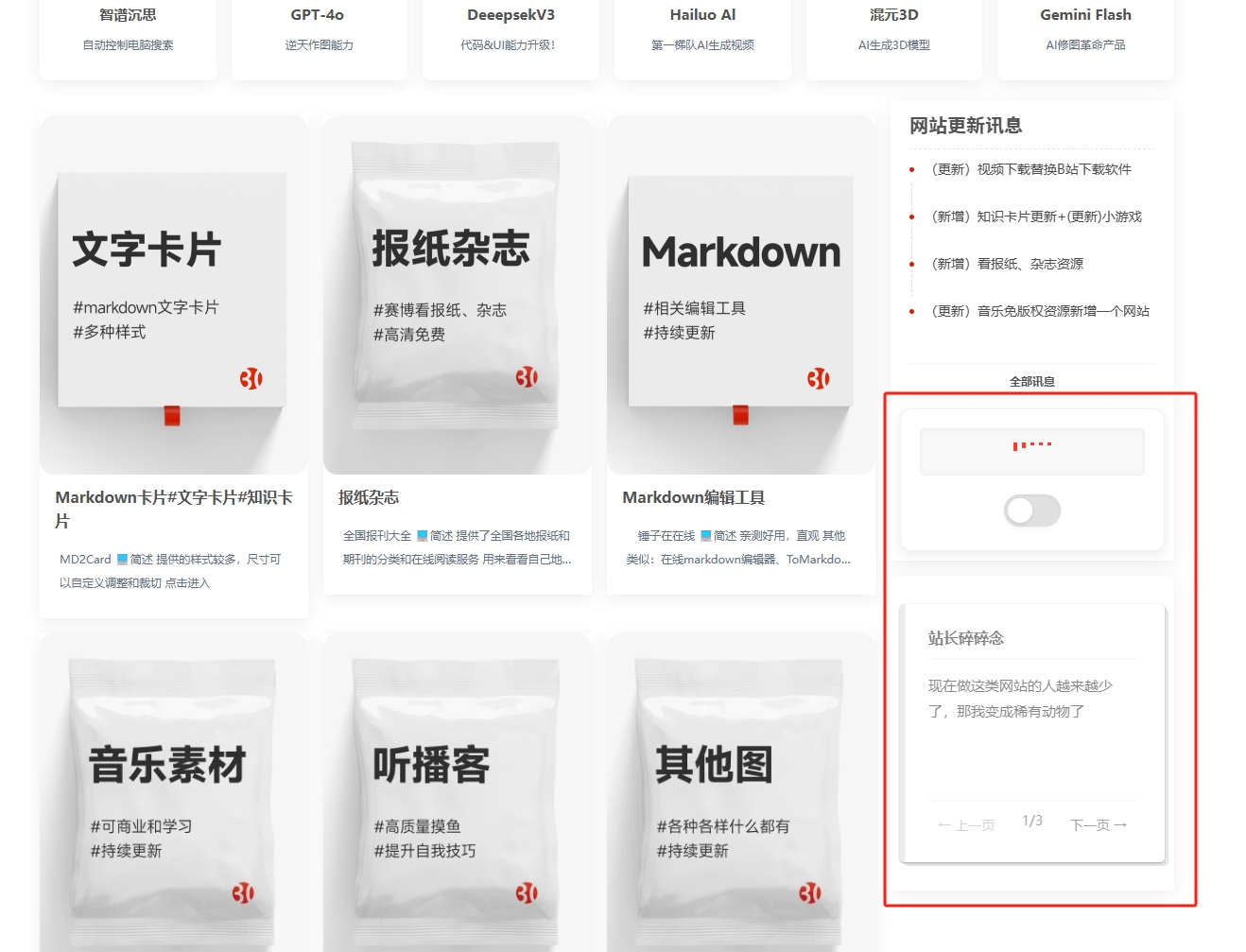Click the 听播客 thumbnail image
1246x952 pixels.
click(x=458, y=792)
